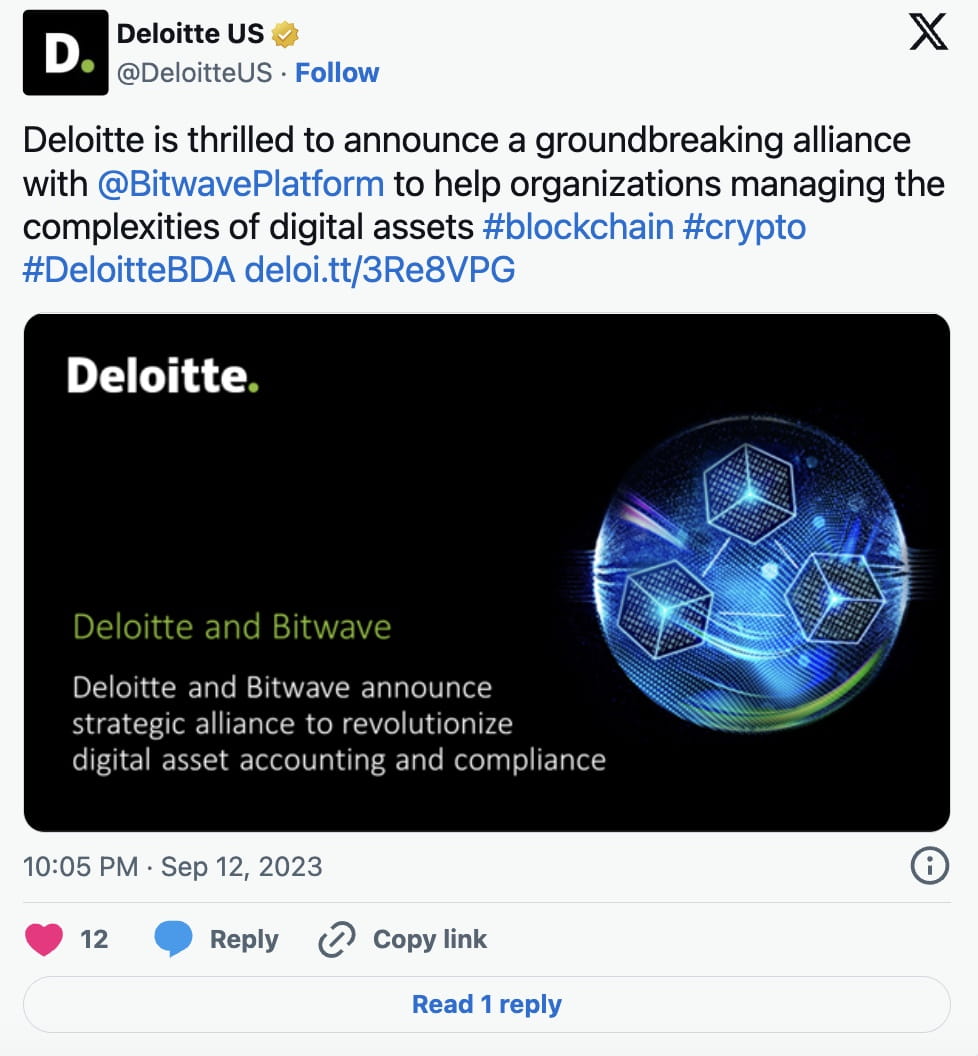Click Read 1 reply

click(488, 1004)
